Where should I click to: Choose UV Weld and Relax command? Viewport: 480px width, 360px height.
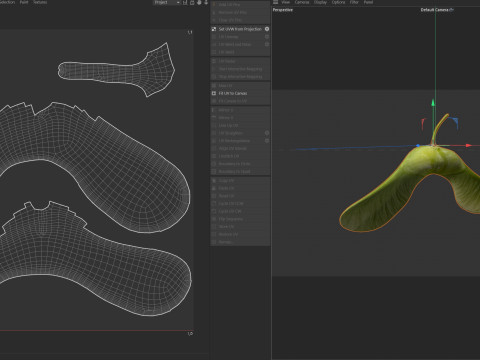(x=234, y=44)
